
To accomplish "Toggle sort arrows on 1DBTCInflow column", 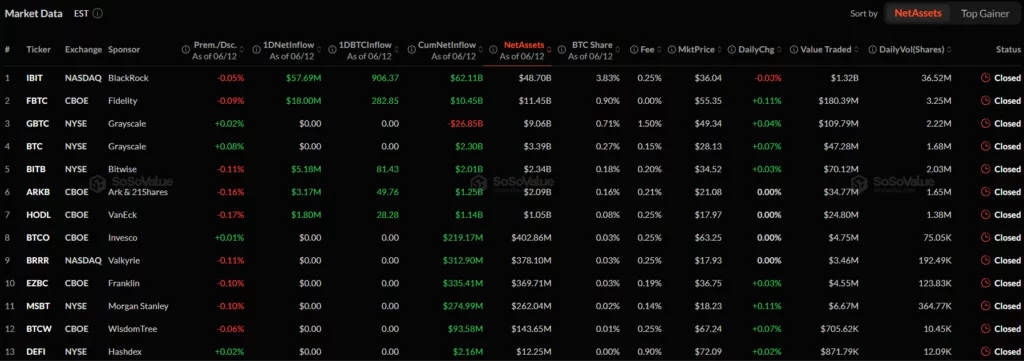I will [396, 50].
